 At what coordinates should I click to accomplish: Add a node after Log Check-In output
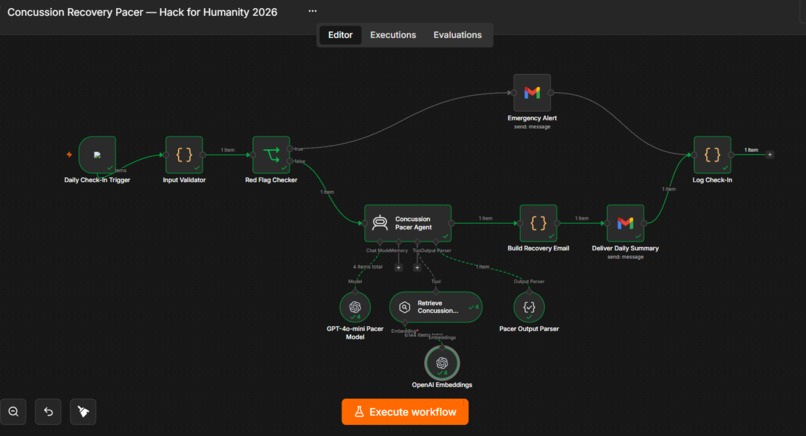click(770, 154)
